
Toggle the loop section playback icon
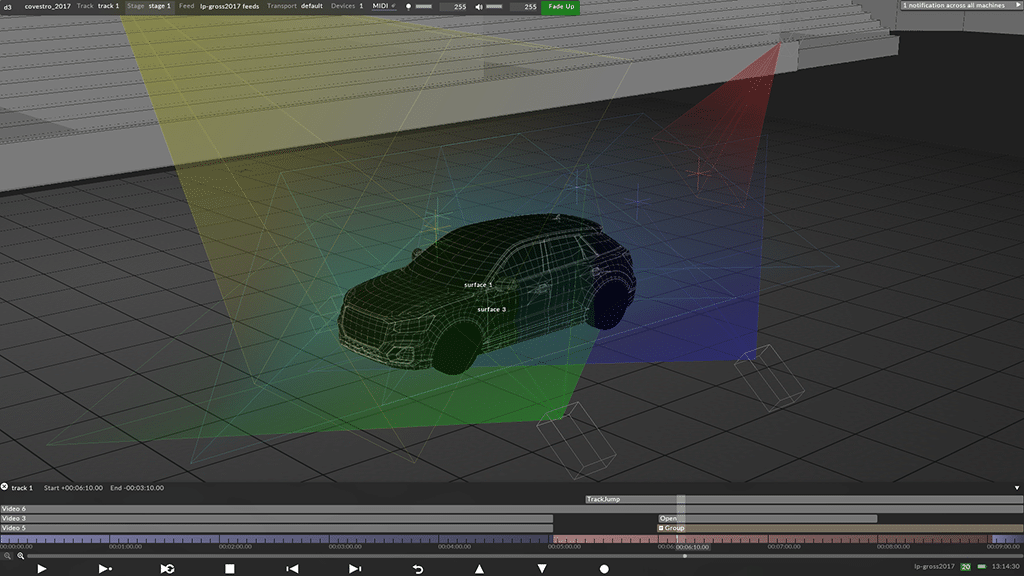point(167,568)
